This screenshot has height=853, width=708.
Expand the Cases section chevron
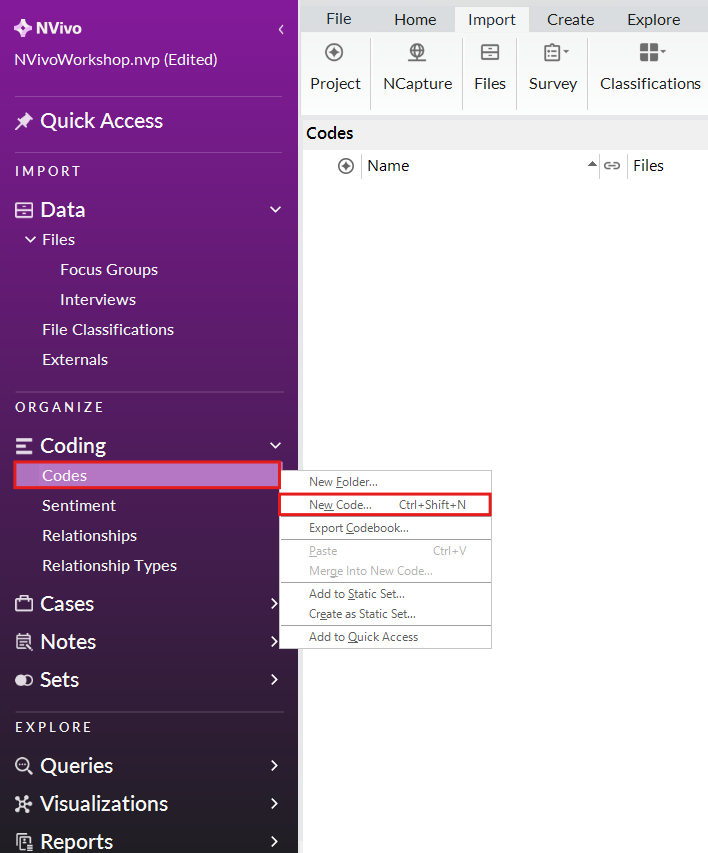pyautogui.click(x=274, y=604)
